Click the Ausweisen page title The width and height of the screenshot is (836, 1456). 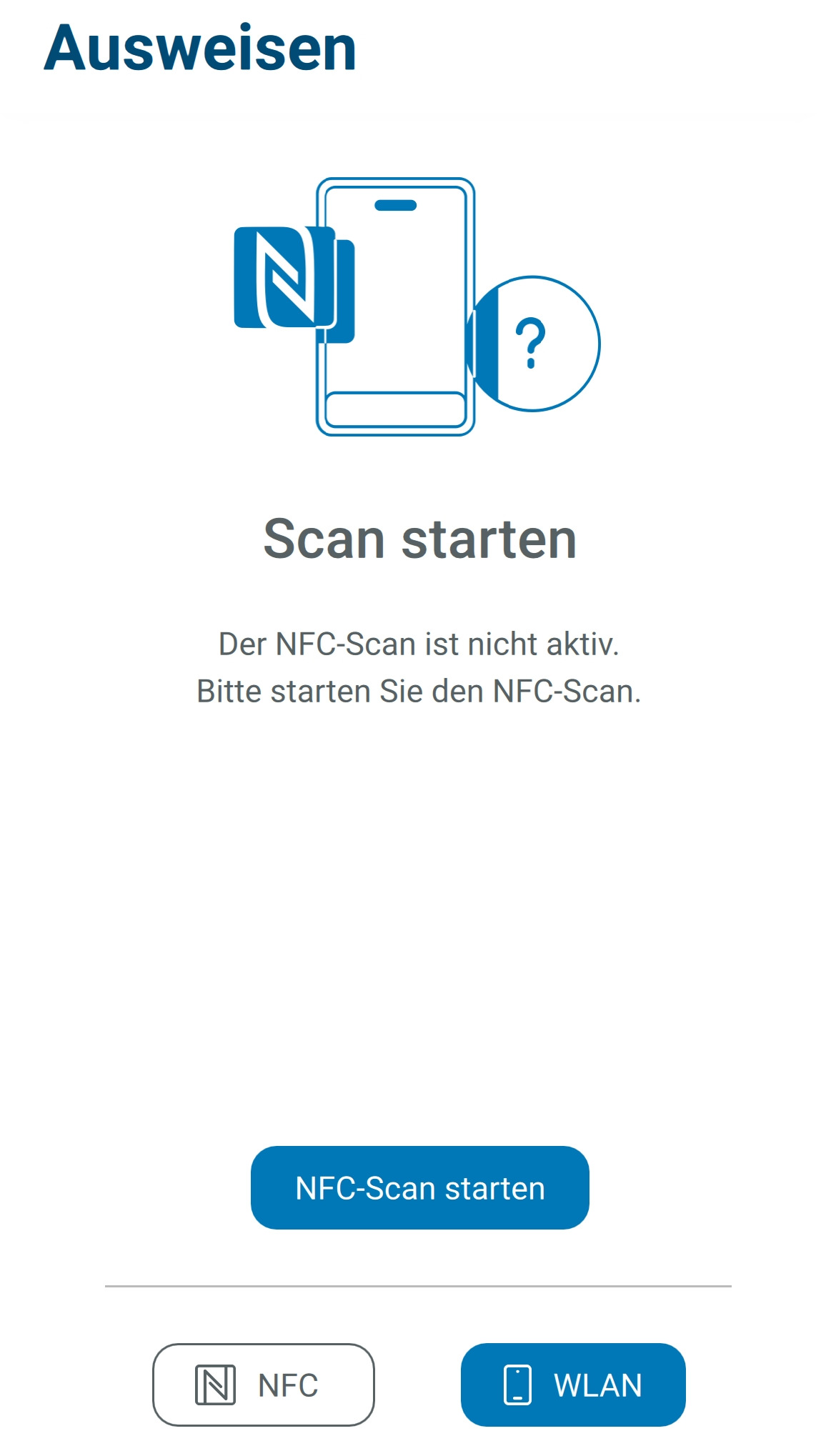pyautogui.click(x=200, y=49)
